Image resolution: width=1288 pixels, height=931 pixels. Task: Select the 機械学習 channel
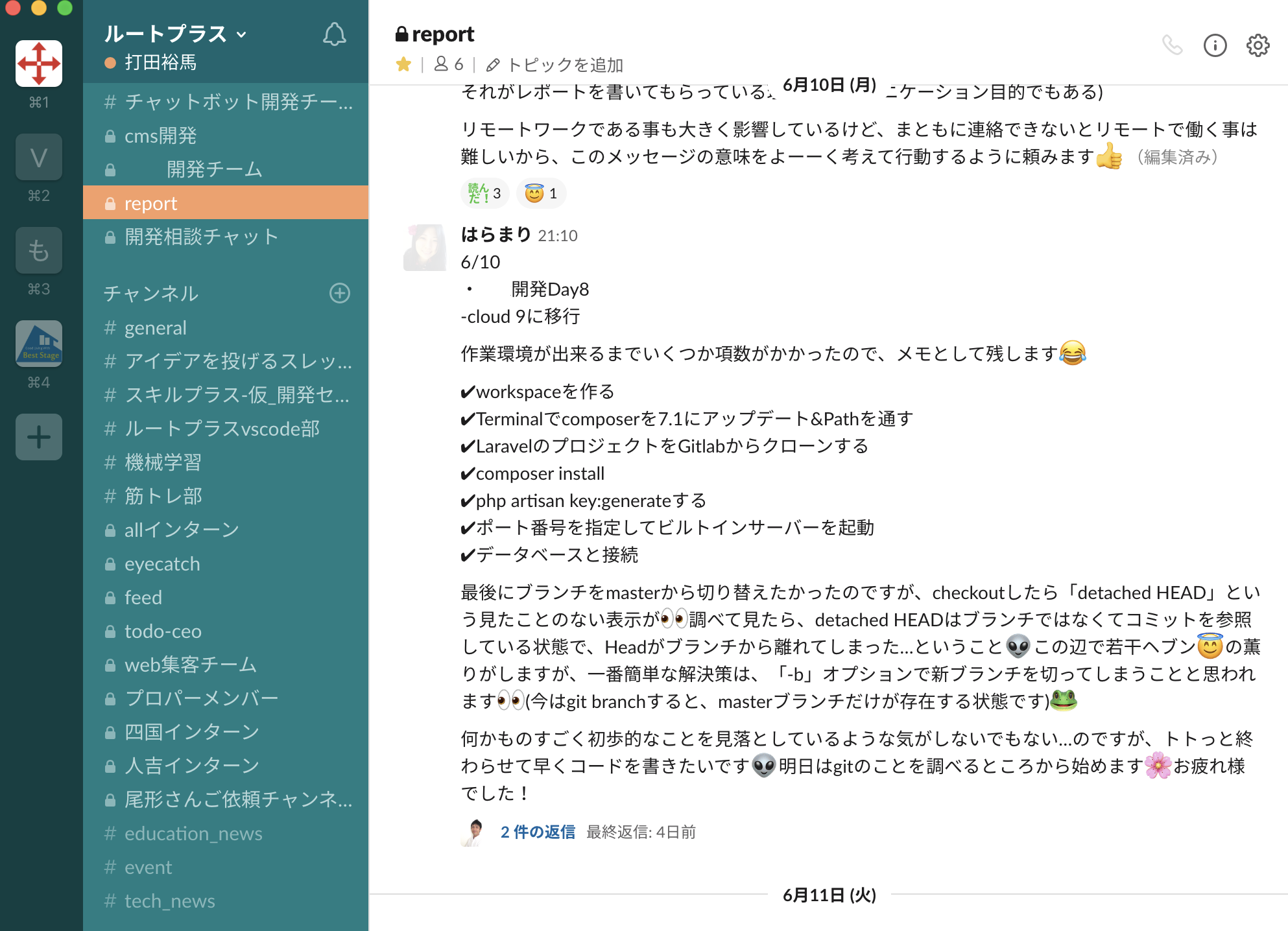162,462
